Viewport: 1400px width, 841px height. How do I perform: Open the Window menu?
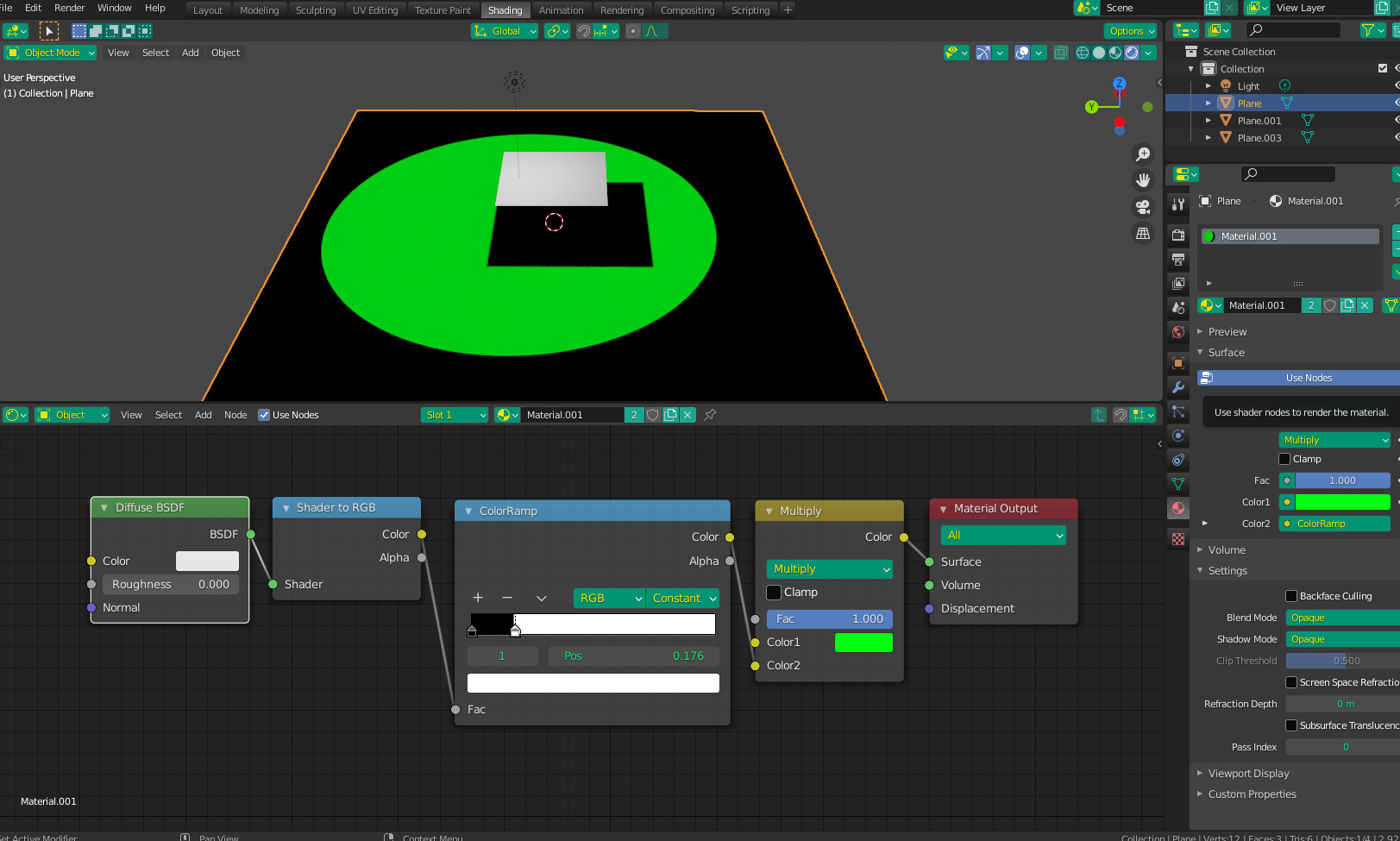click(114, 8)
